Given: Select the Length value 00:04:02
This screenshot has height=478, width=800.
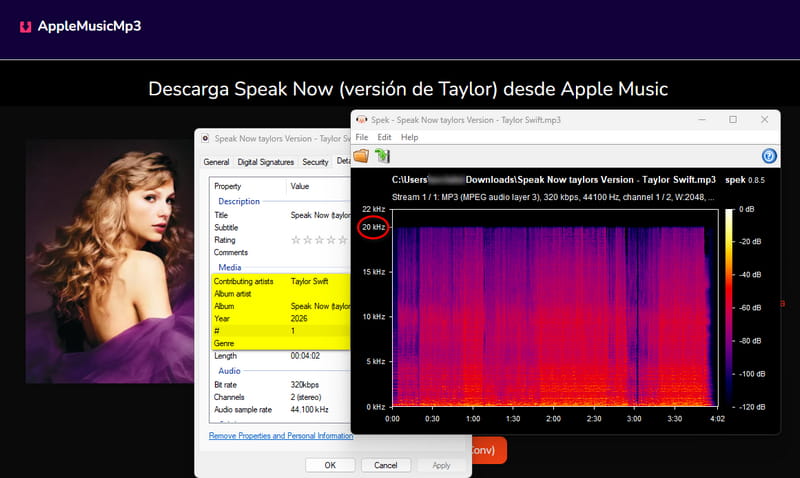Looking at the screenshot, I should point(305,356).
